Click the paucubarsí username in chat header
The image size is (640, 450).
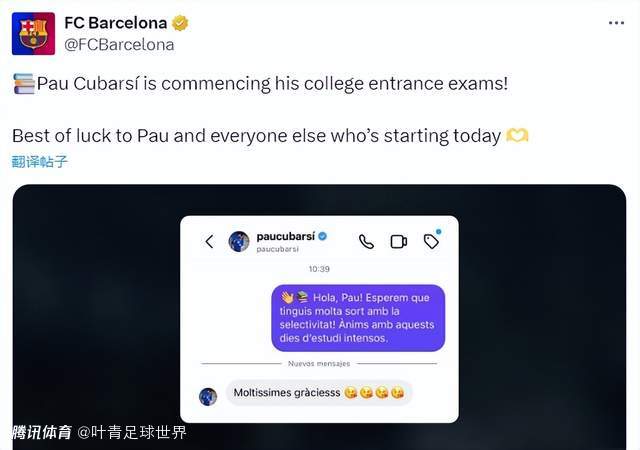[285, 236]
